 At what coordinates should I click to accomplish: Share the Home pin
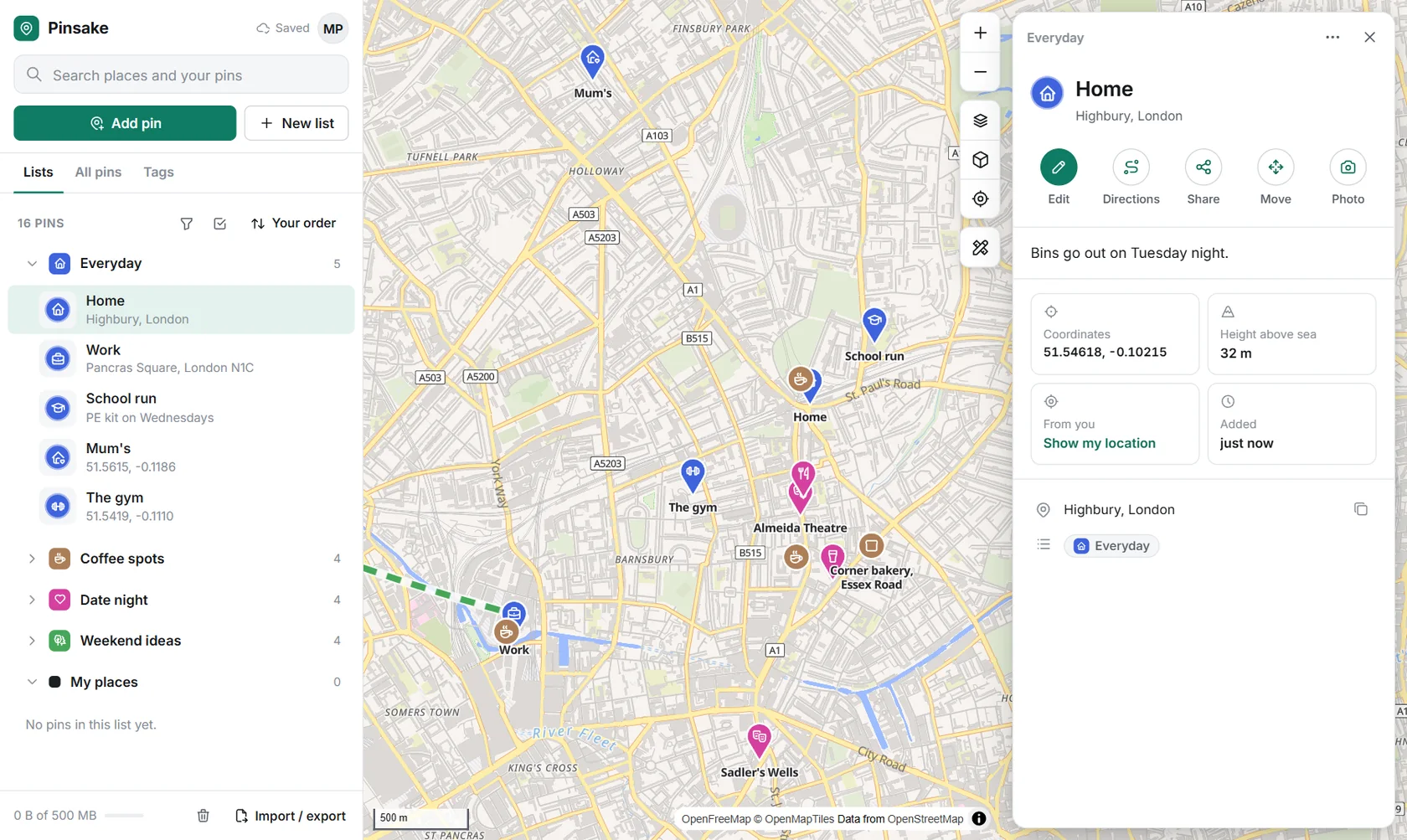pyautogui.click(x=1203, y=177)
